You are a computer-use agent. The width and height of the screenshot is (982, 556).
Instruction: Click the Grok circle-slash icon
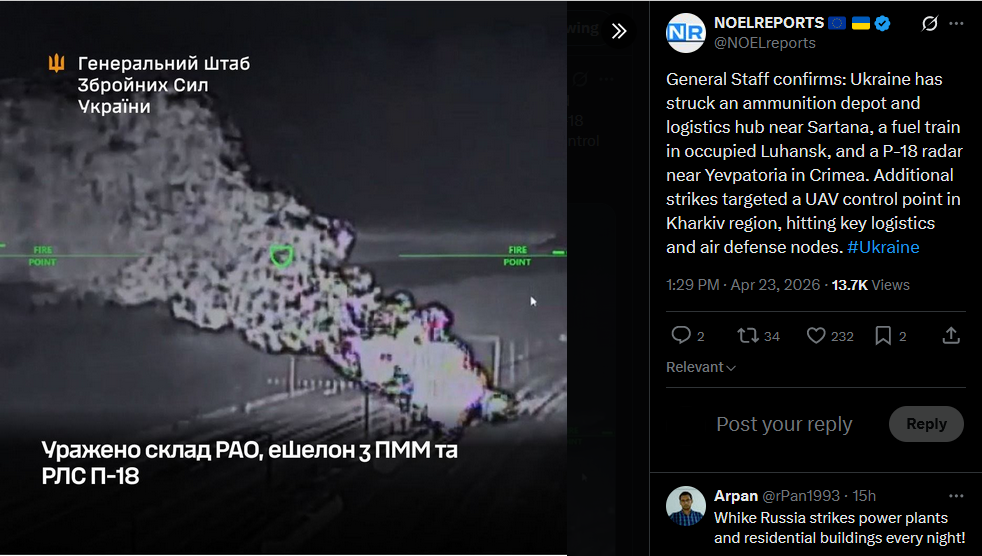coord(929,24)
